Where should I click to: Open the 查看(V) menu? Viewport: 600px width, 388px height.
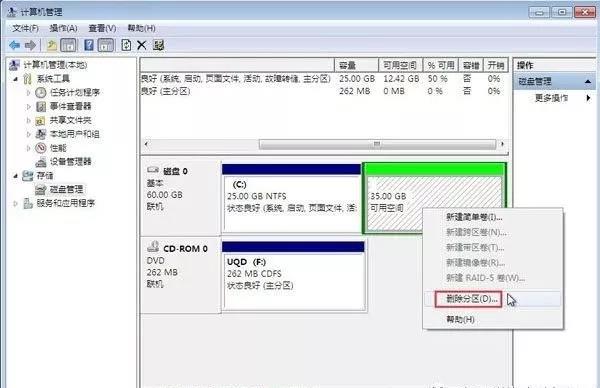tap(103, 28)
